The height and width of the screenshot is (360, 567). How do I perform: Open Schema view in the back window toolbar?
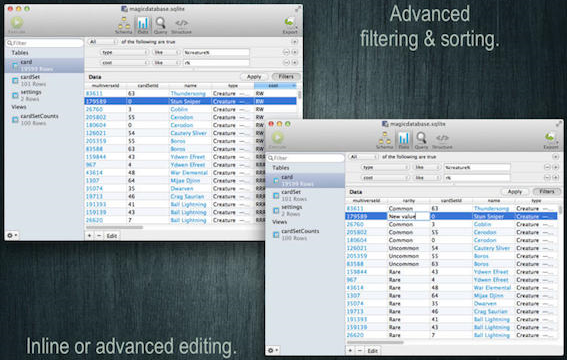123,25
